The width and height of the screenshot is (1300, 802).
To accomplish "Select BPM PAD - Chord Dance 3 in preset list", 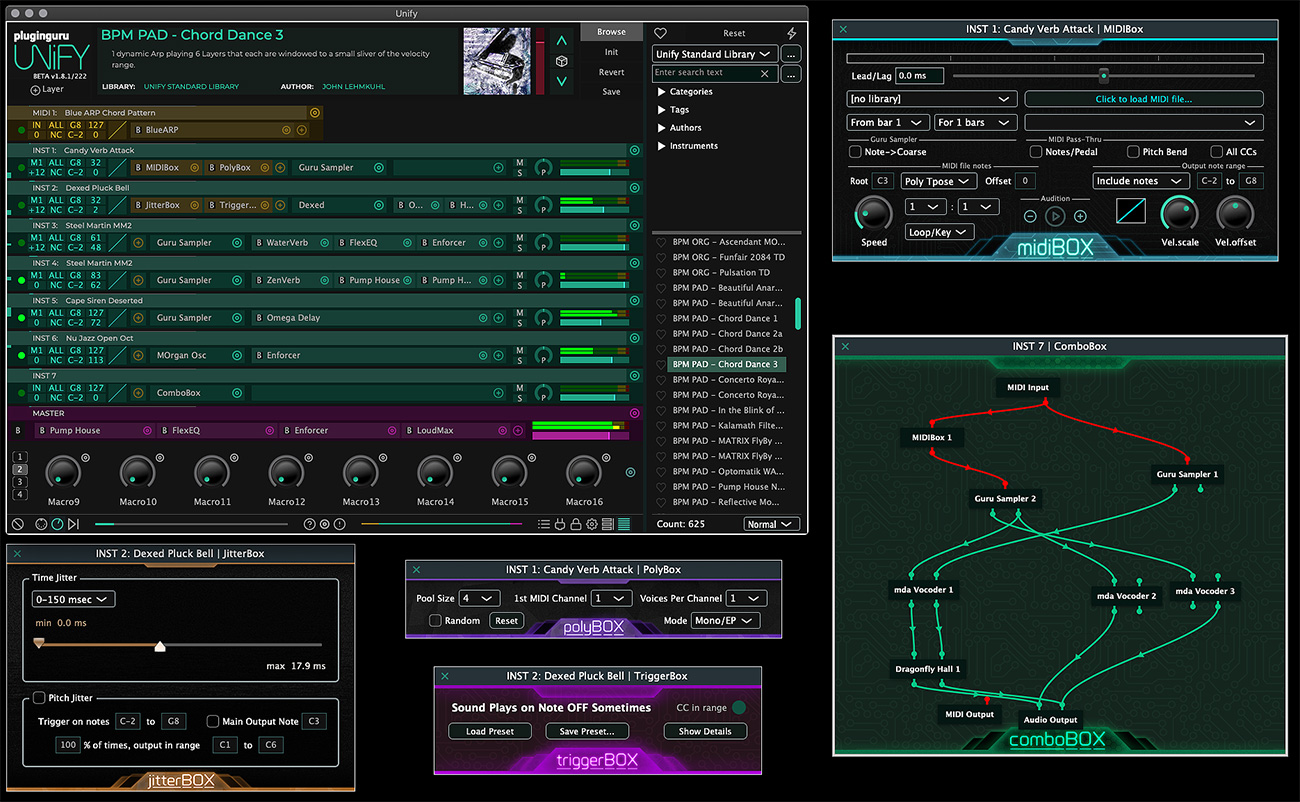I will (726, 364).
